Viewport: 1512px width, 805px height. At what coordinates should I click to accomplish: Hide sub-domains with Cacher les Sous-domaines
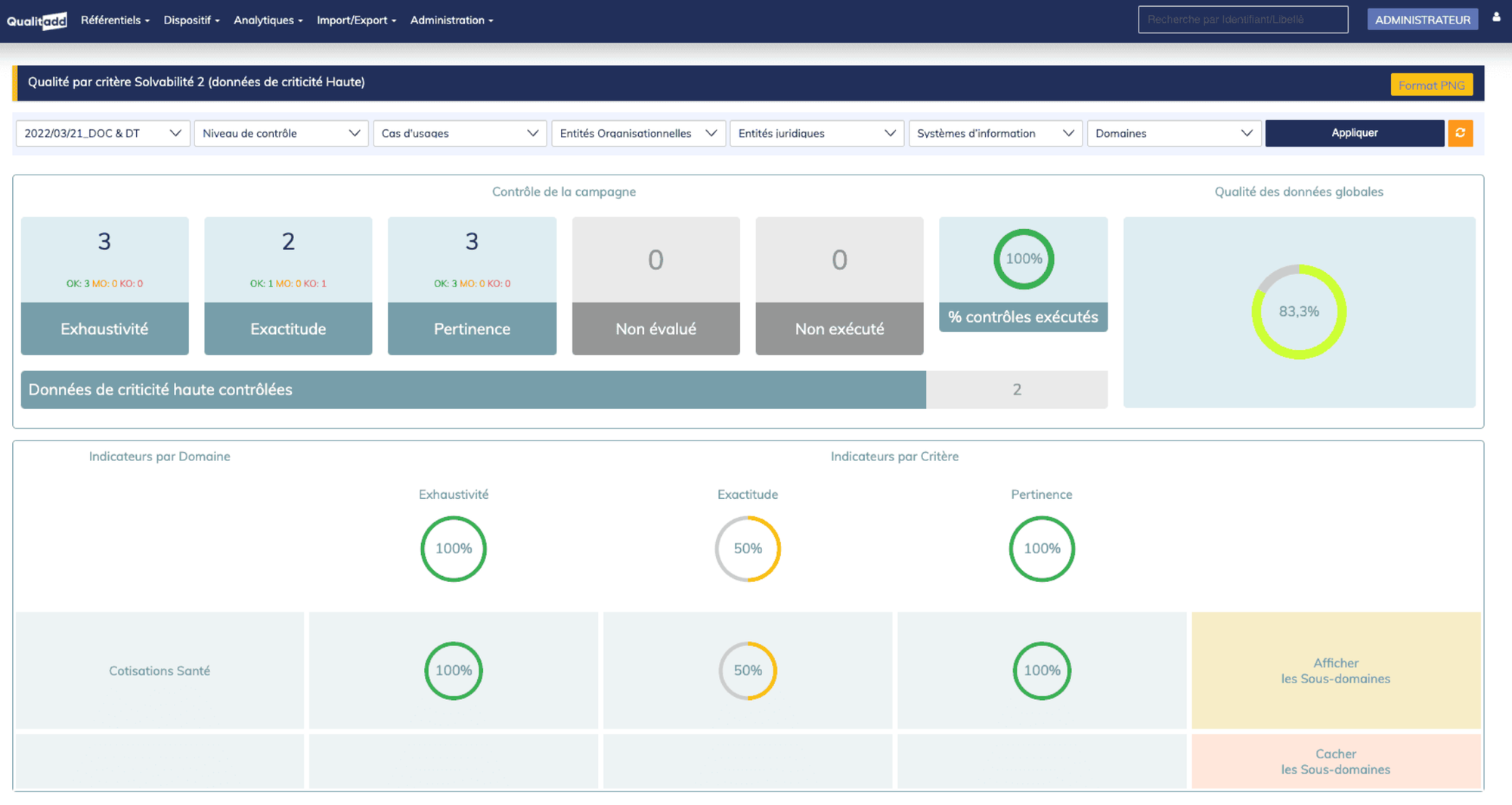tap(1335, 761)
